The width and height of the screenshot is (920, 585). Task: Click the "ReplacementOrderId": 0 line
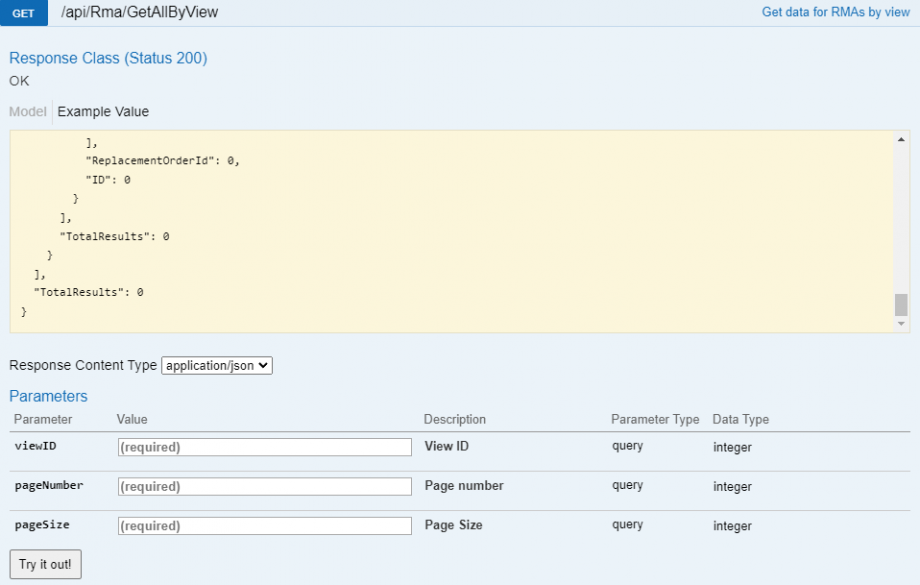[x=163, y=161]
